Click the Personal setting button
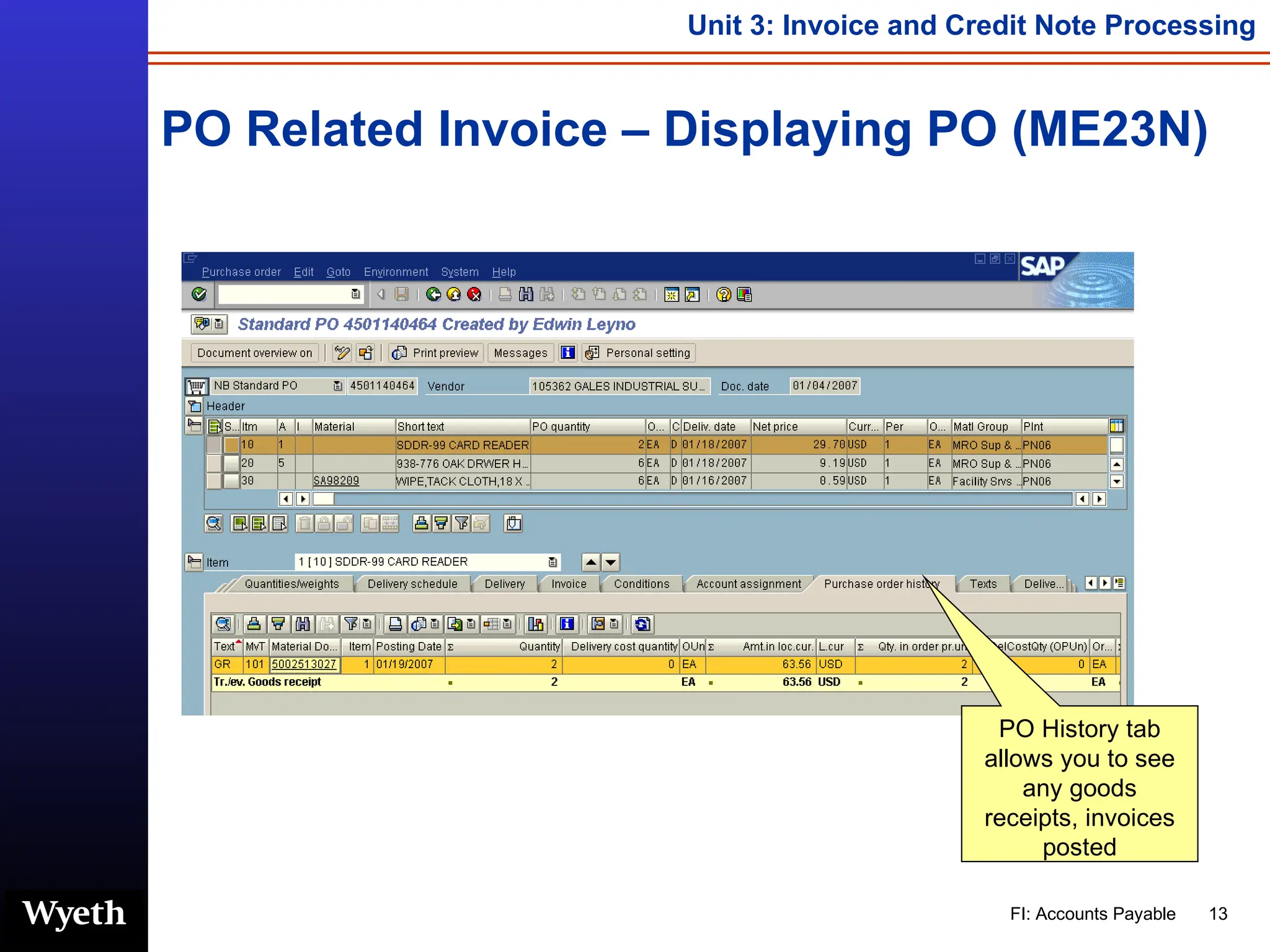This screenshot has height=952, width=1270. click(x=639, y=353)
